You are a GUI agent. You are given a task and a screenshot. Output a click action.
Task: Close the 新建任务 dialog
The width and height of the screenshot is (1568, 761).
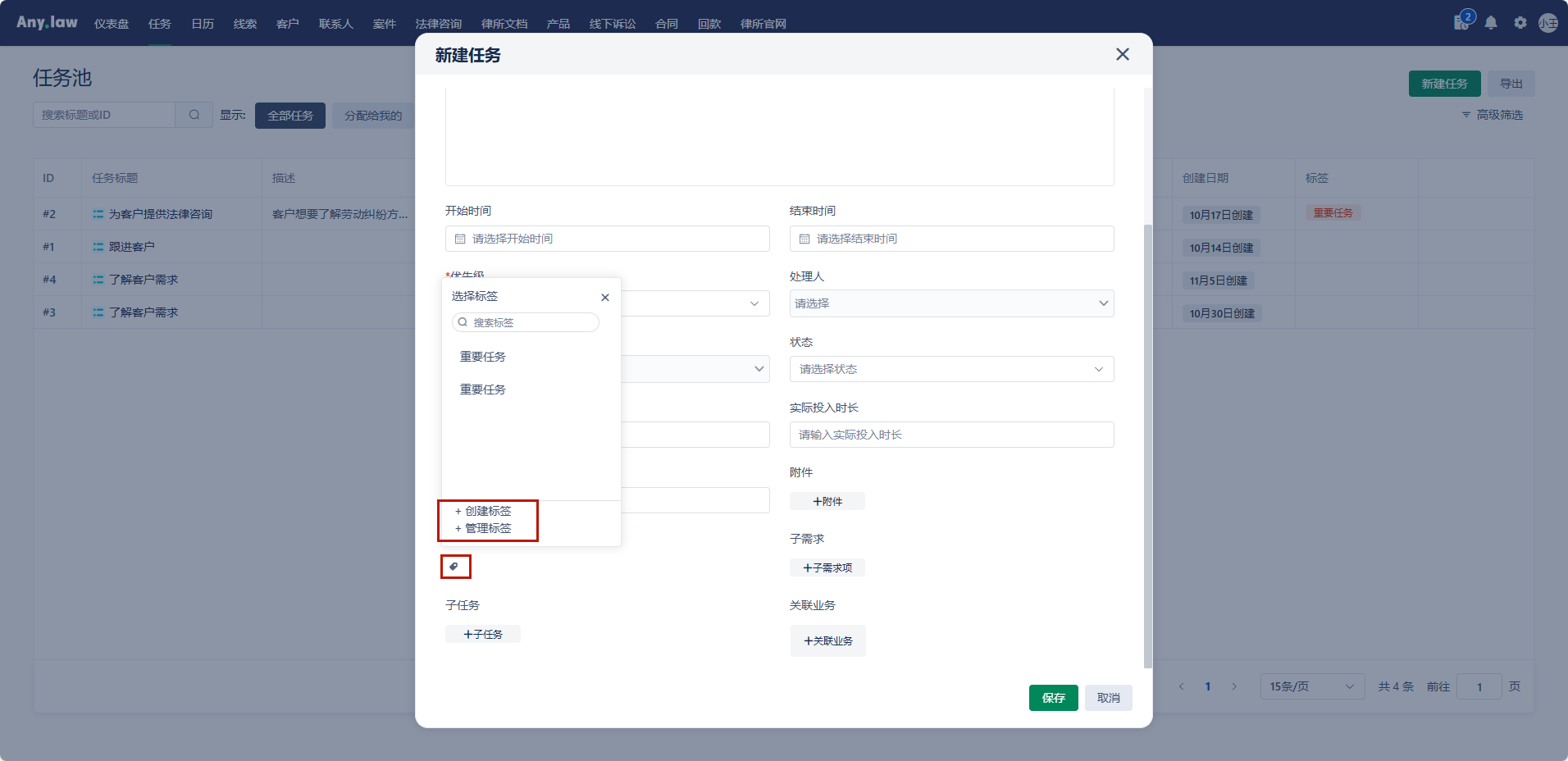tap(1123, 54)
